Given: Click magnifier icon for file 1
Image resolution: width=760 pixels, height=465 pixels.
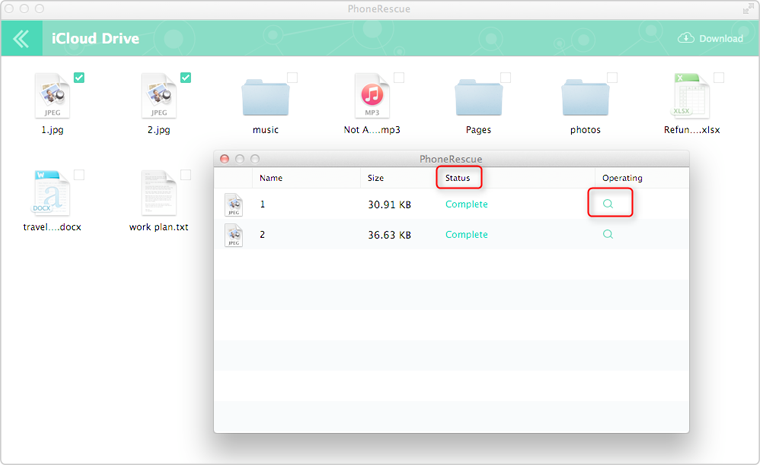Looking at the screenshot, I should point(608,204).
